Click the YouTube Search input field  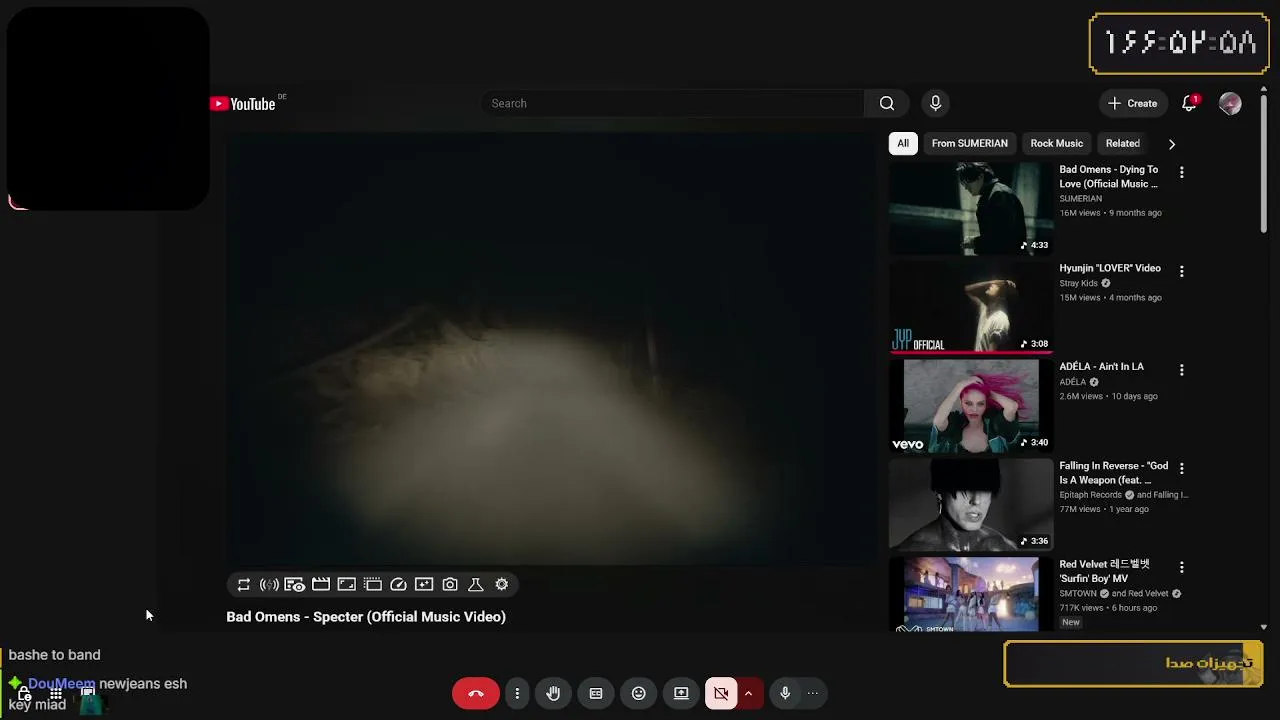pos(673,103)
